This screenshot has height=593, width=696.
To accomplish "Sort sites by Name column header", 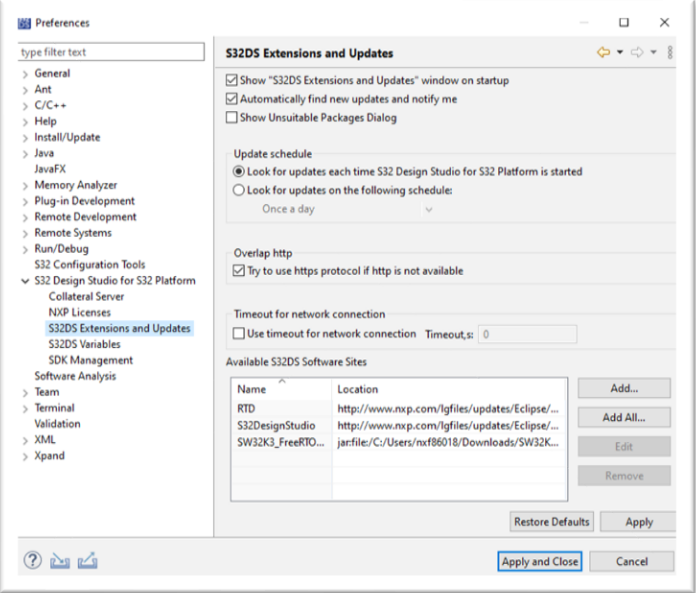I will 281,389.
